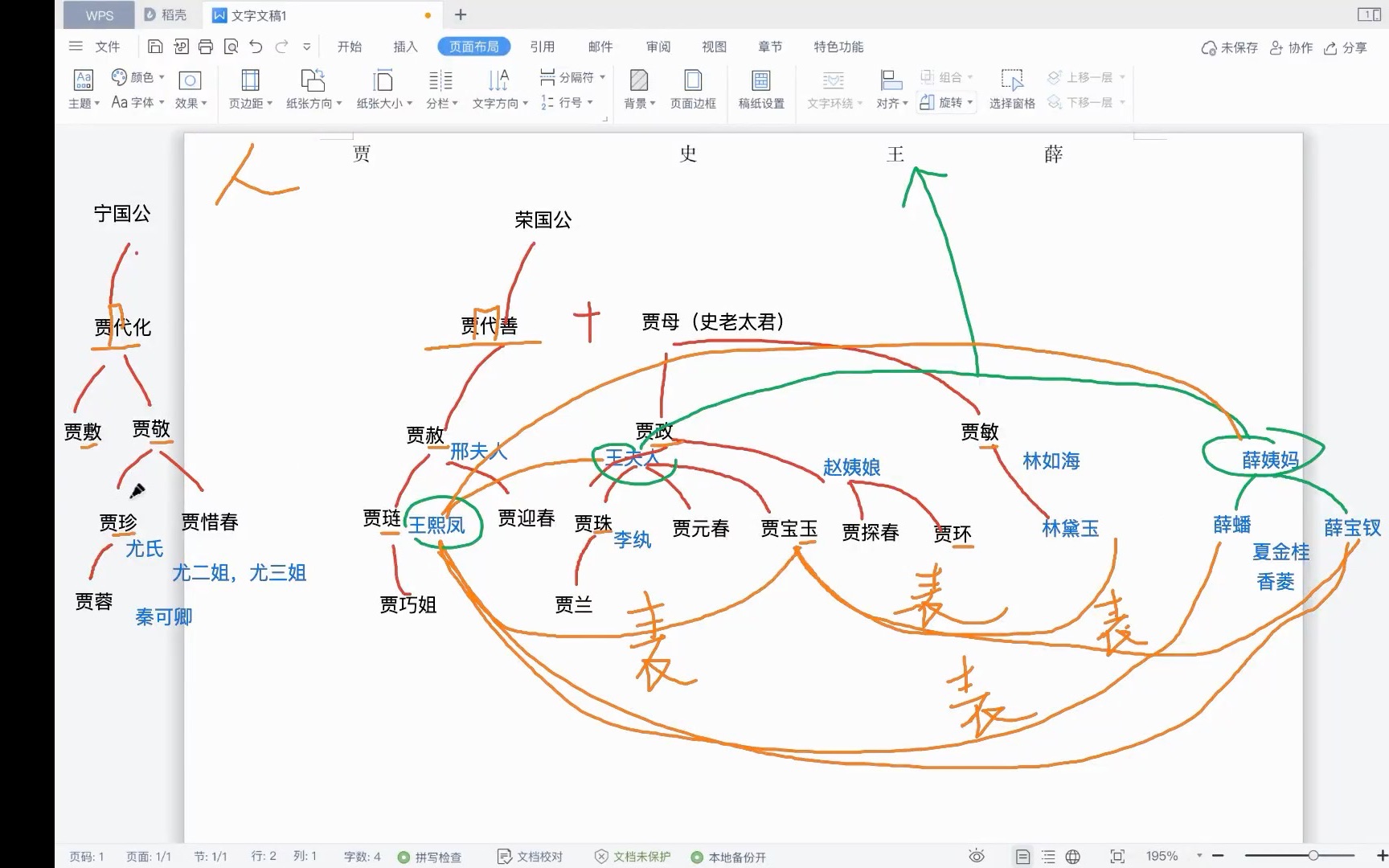The width and height of the screenshot is (1389, 868).
Task: Click the plus to add new tab
Action: [461, 14]
